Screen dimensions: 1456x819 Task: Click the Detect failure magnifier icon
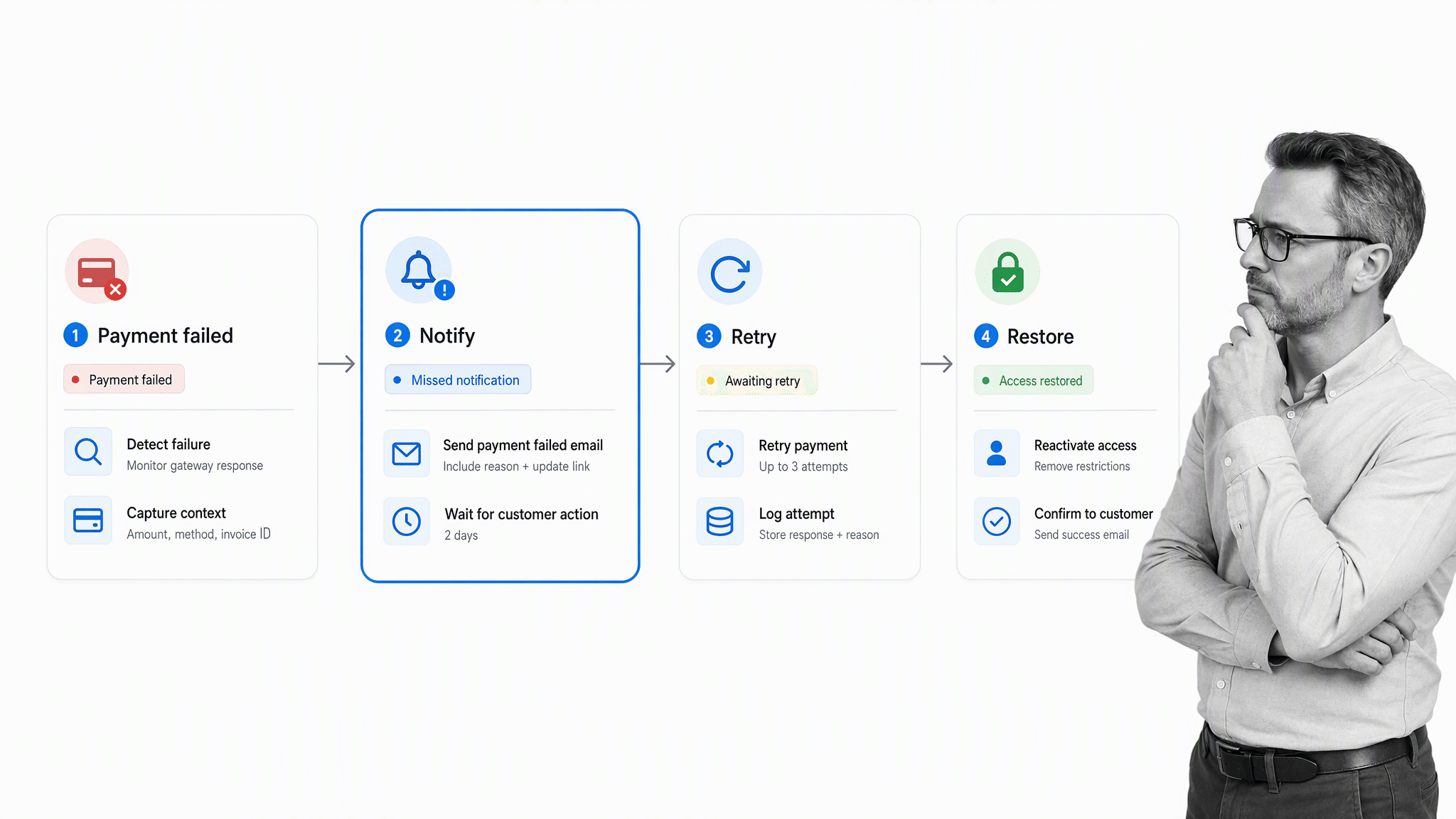[x=88, y=451]
